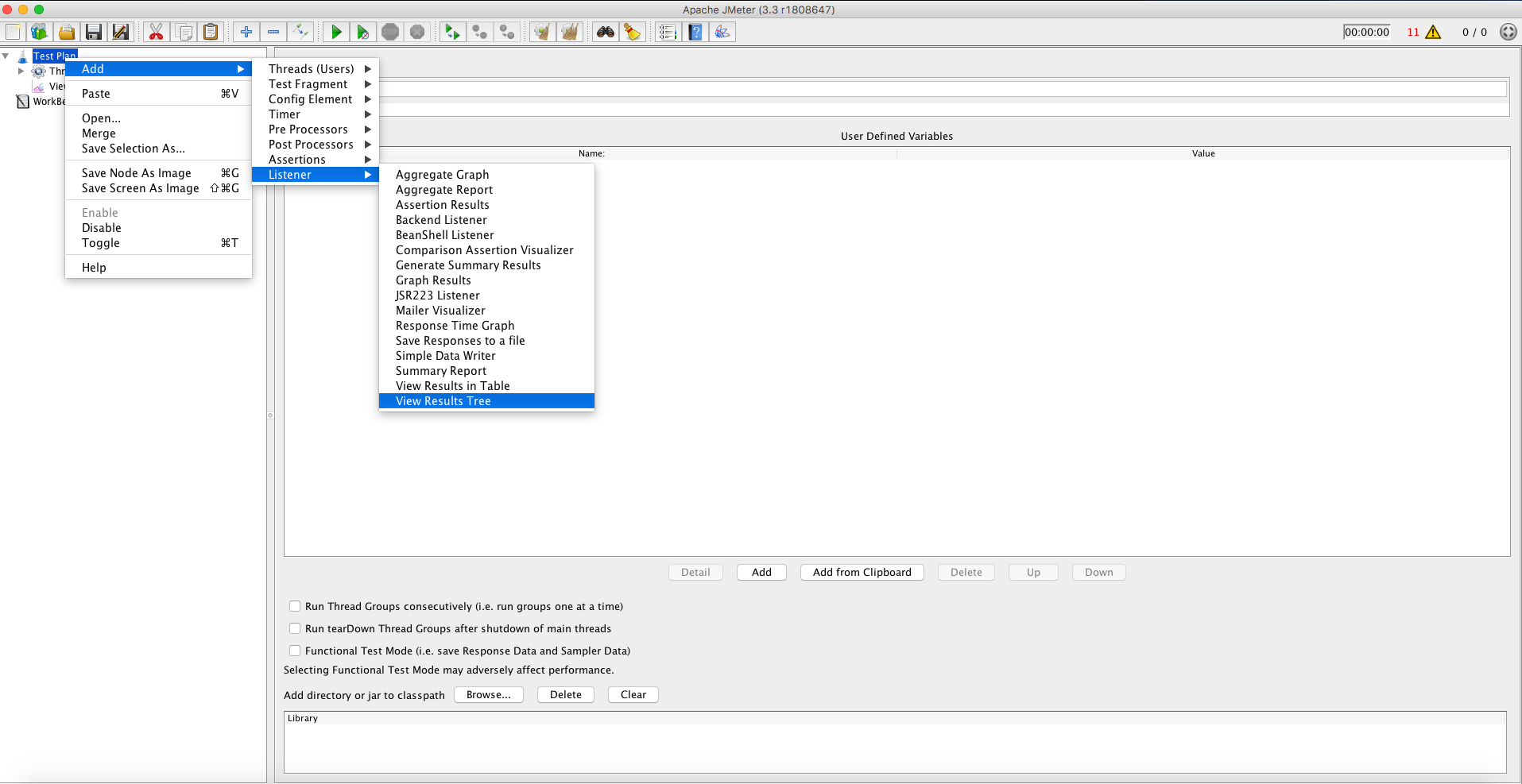Image resolution: width=1522 pixels, height=784 pixels.
Task: Paste using the clipboard toolbar icon
Action: [x=211, y=32]
